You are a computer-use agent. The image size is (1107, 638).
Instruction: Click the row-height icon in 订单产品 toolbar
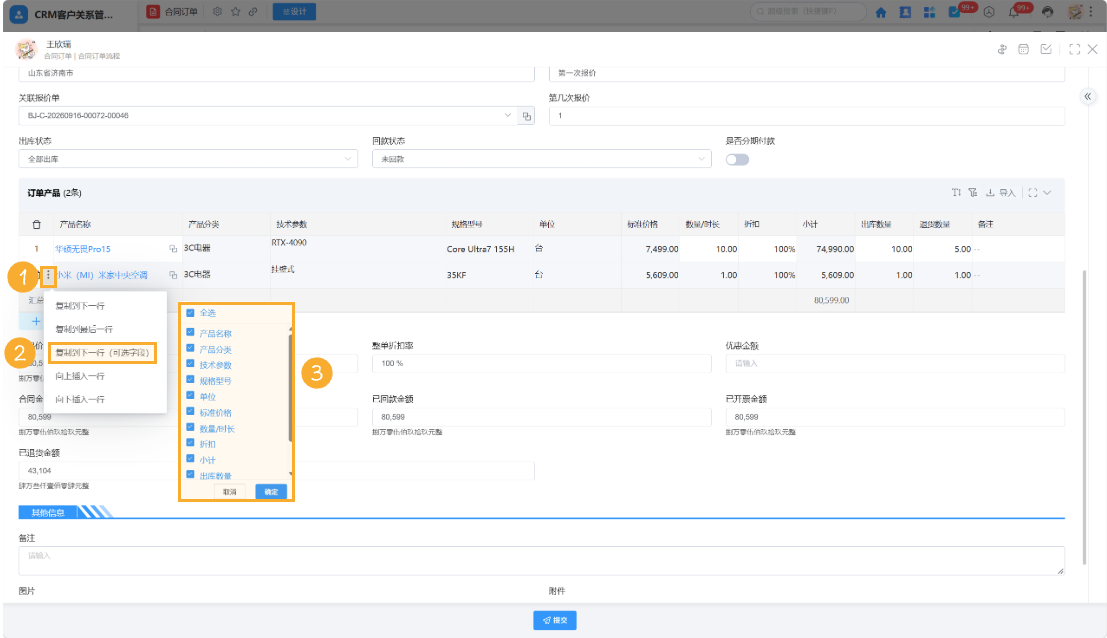point(956,193)
